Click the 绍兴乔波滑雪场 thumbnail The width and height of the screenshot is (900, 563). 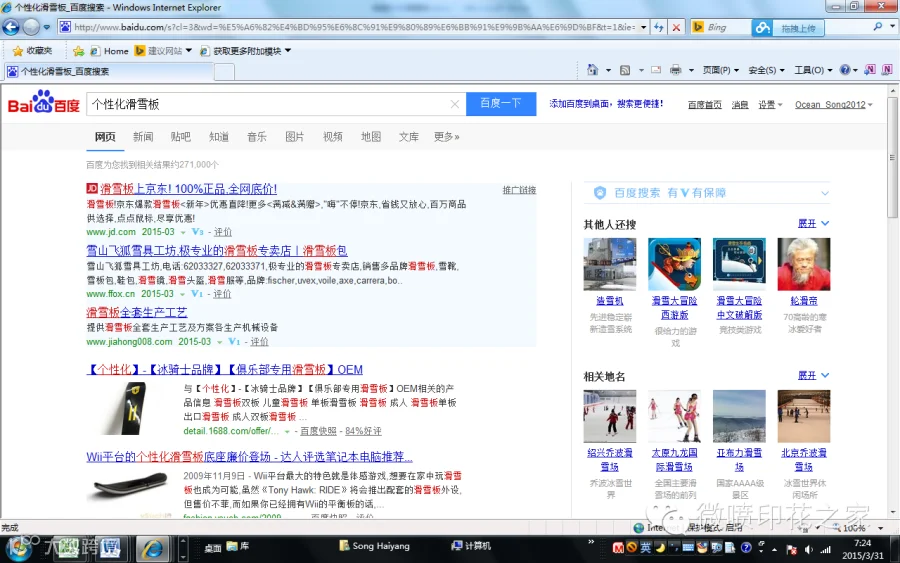click(610, 416)
